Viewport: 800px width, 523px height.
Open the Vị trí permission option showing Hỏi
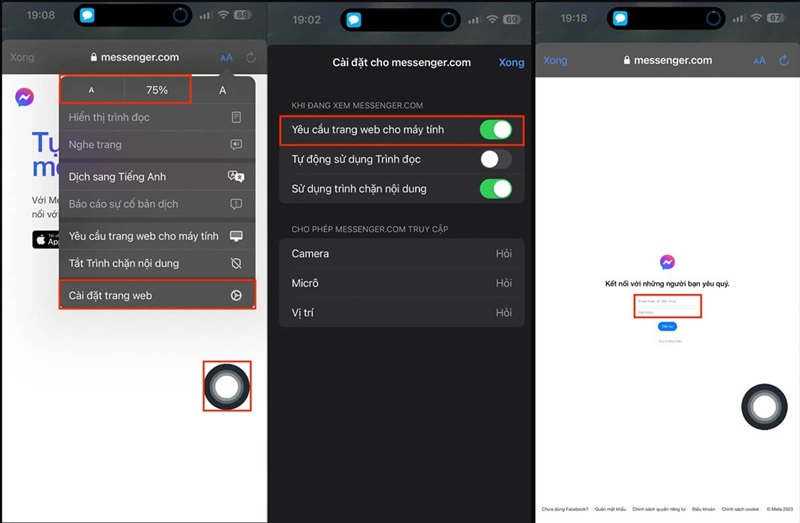point(402,313)
